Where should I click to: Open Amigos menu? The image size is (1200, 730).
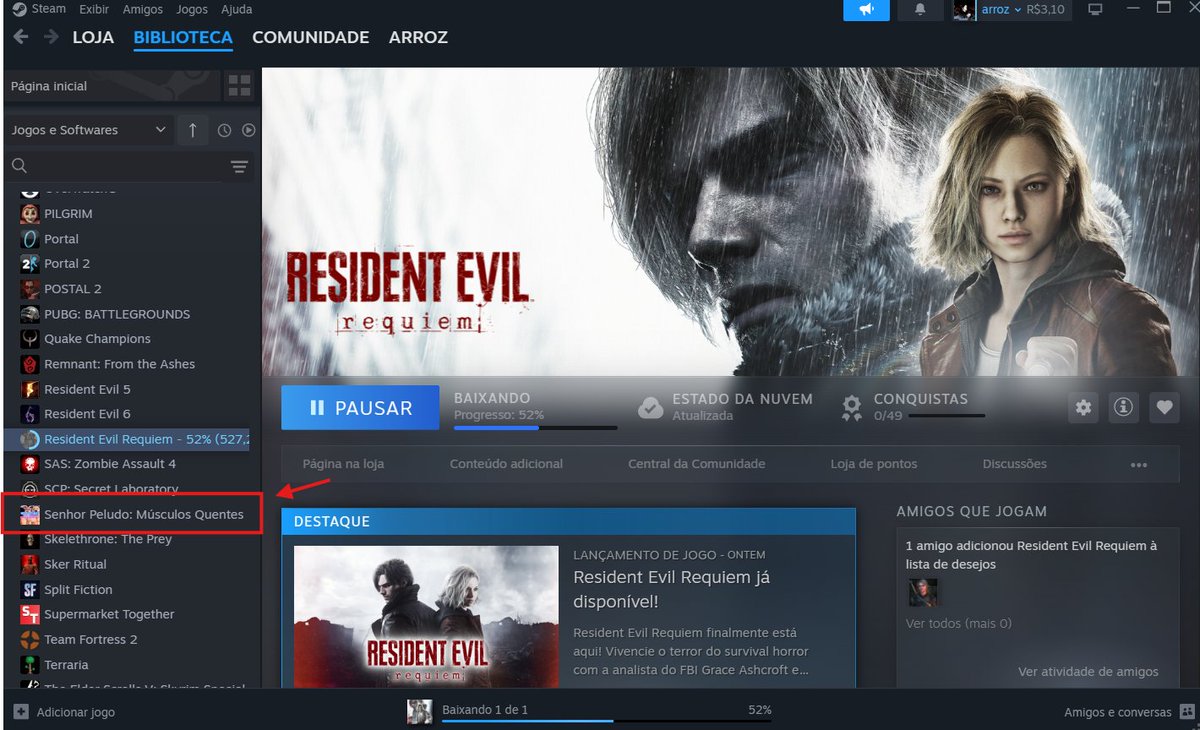[143, 9]
